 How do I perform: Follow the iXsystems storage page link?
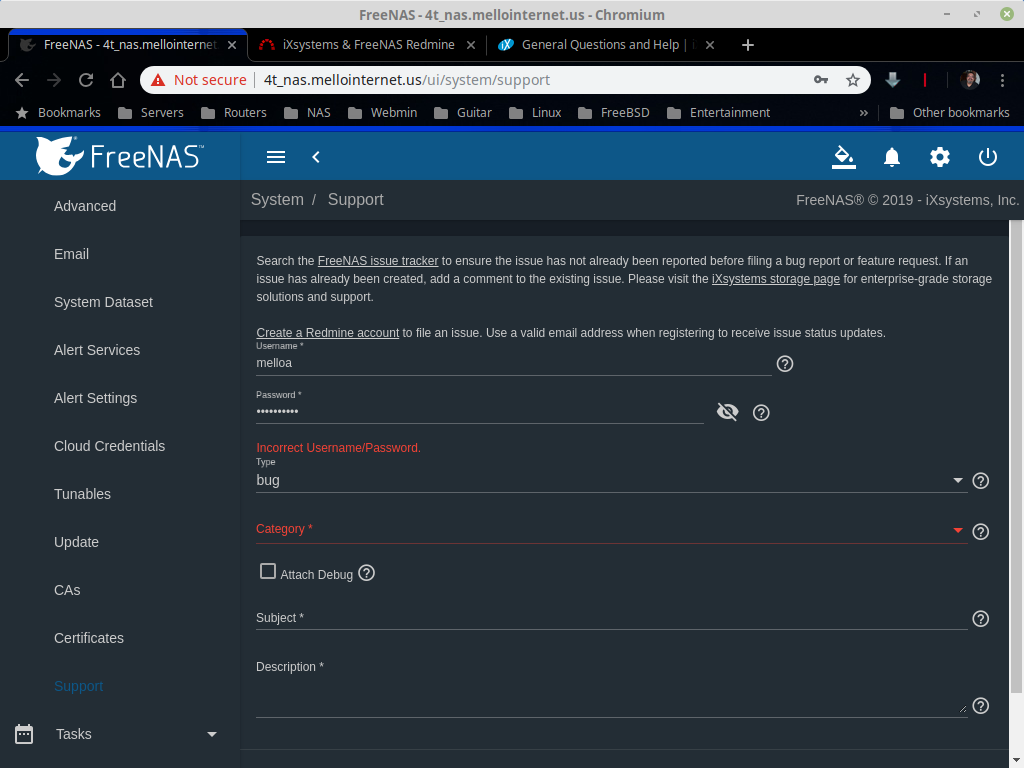(x=775, y=279)
